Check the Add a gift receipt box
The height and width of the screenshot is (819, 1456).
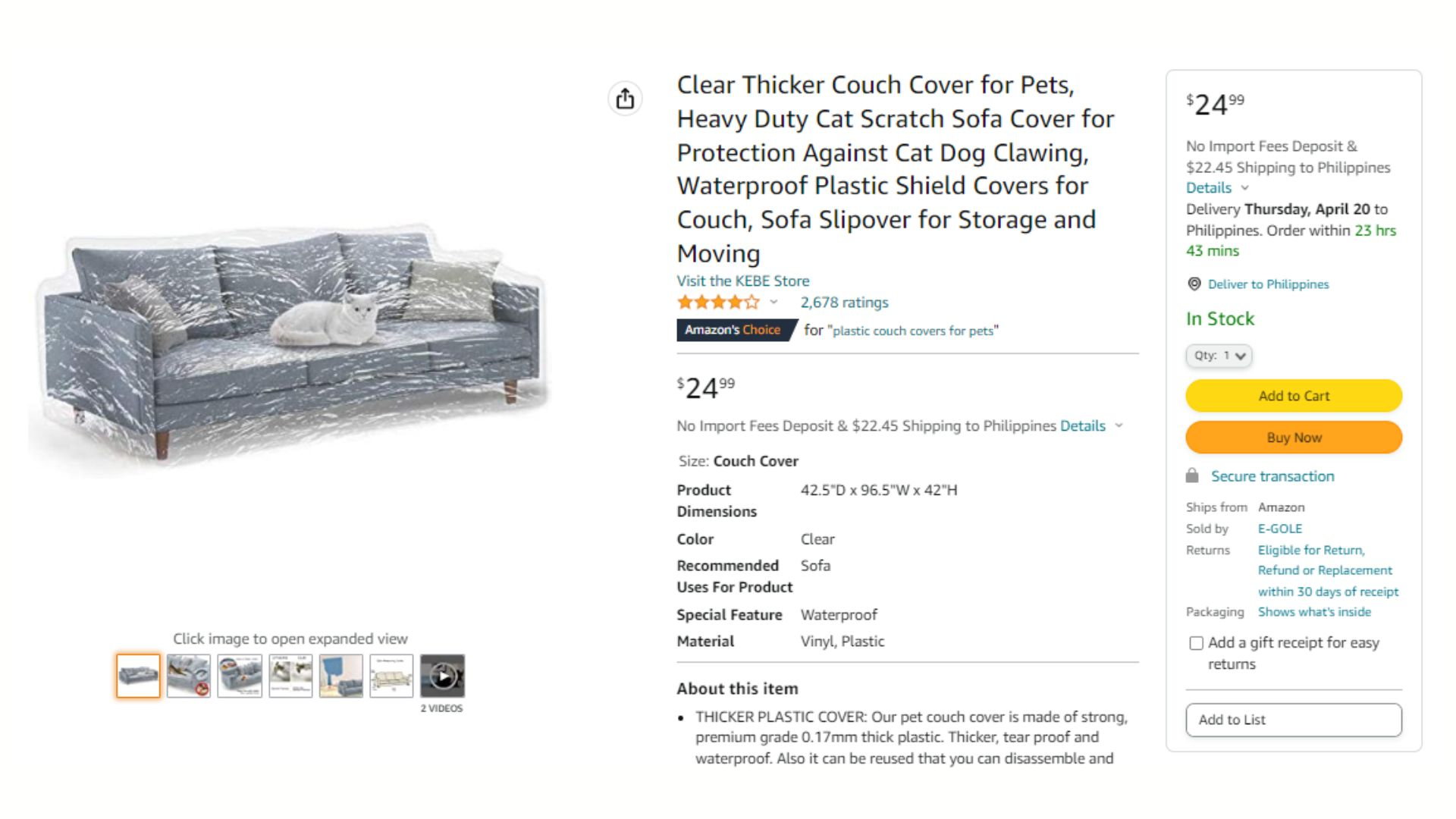(1197, 643)
